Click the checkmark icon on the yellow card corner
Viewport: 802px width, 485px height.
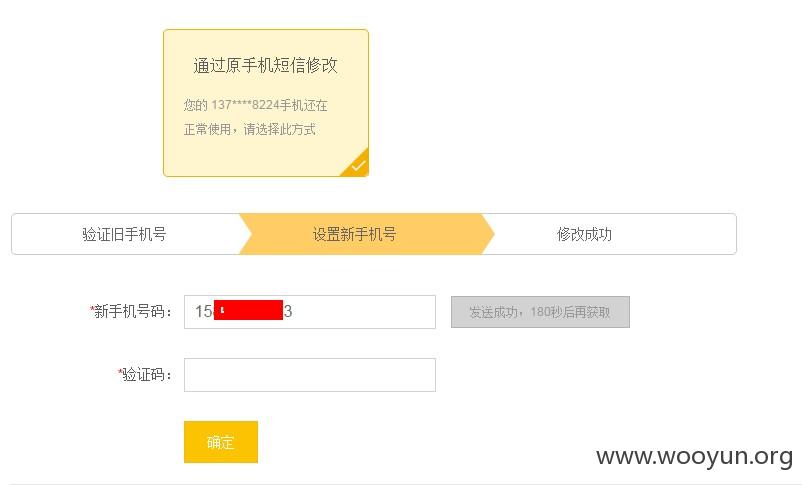tap(359, 166)
